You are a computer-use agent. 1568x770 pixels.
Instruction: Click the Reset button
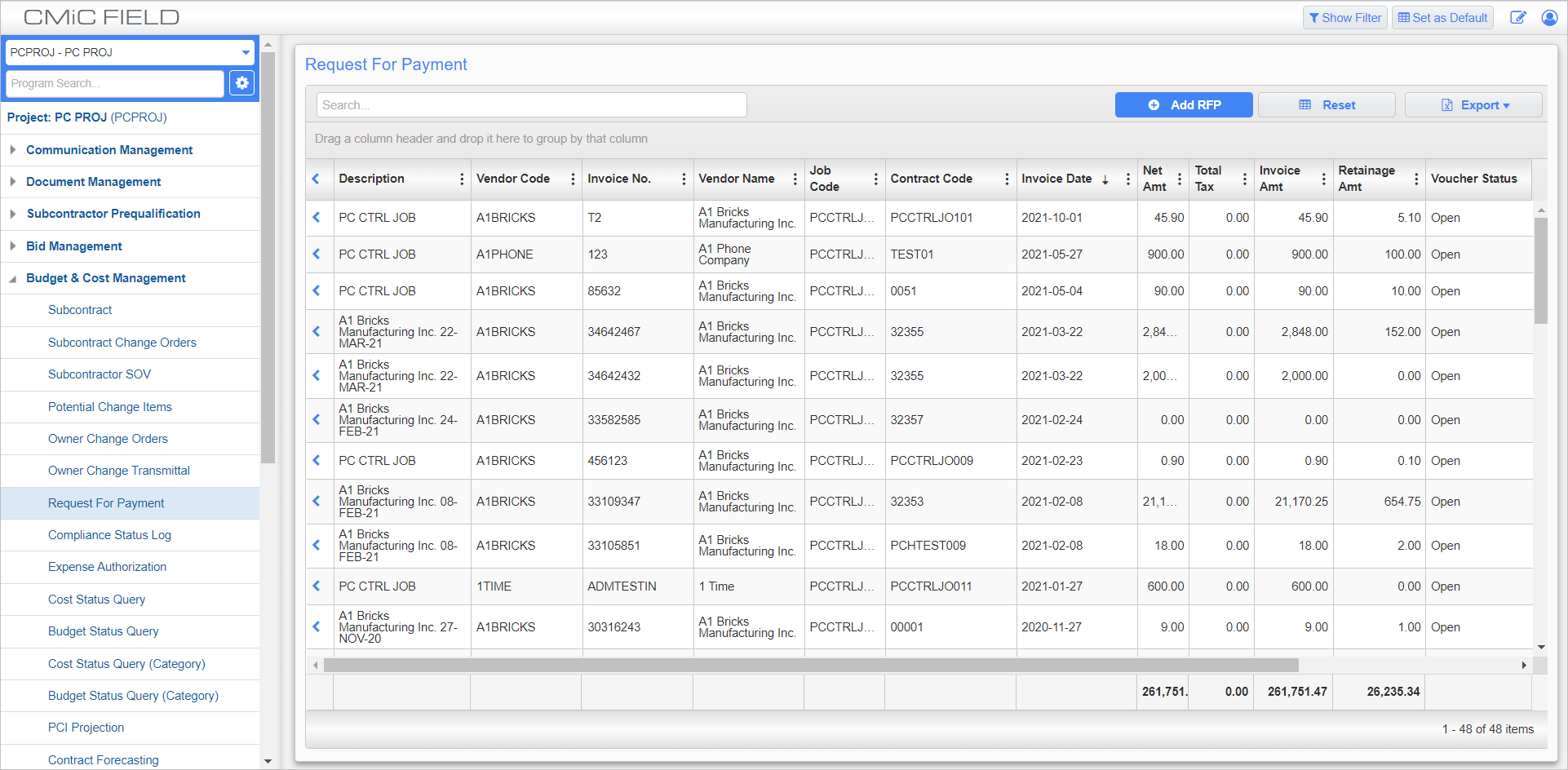click(1327, 105)
